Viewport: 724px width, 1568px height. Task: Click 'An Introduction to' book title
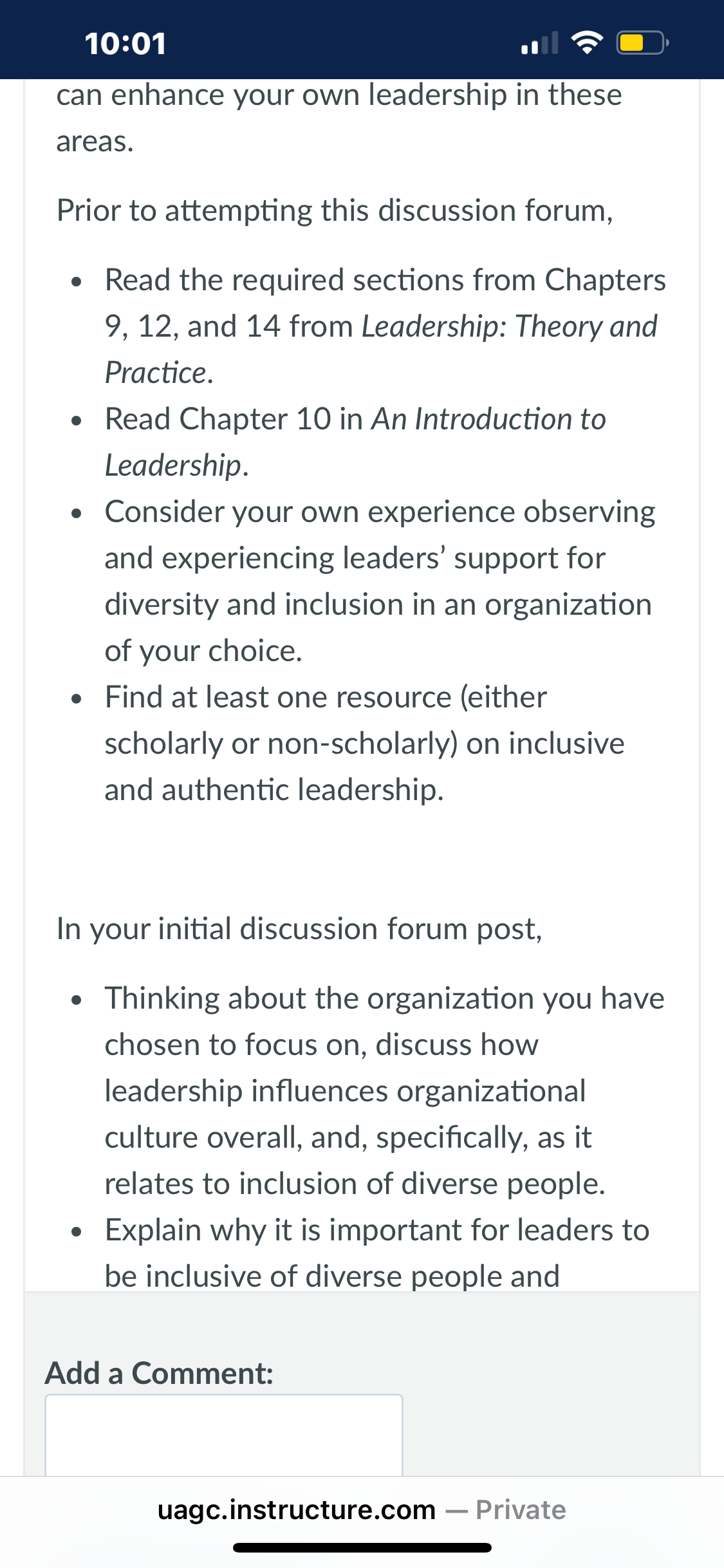pos(489,419)
